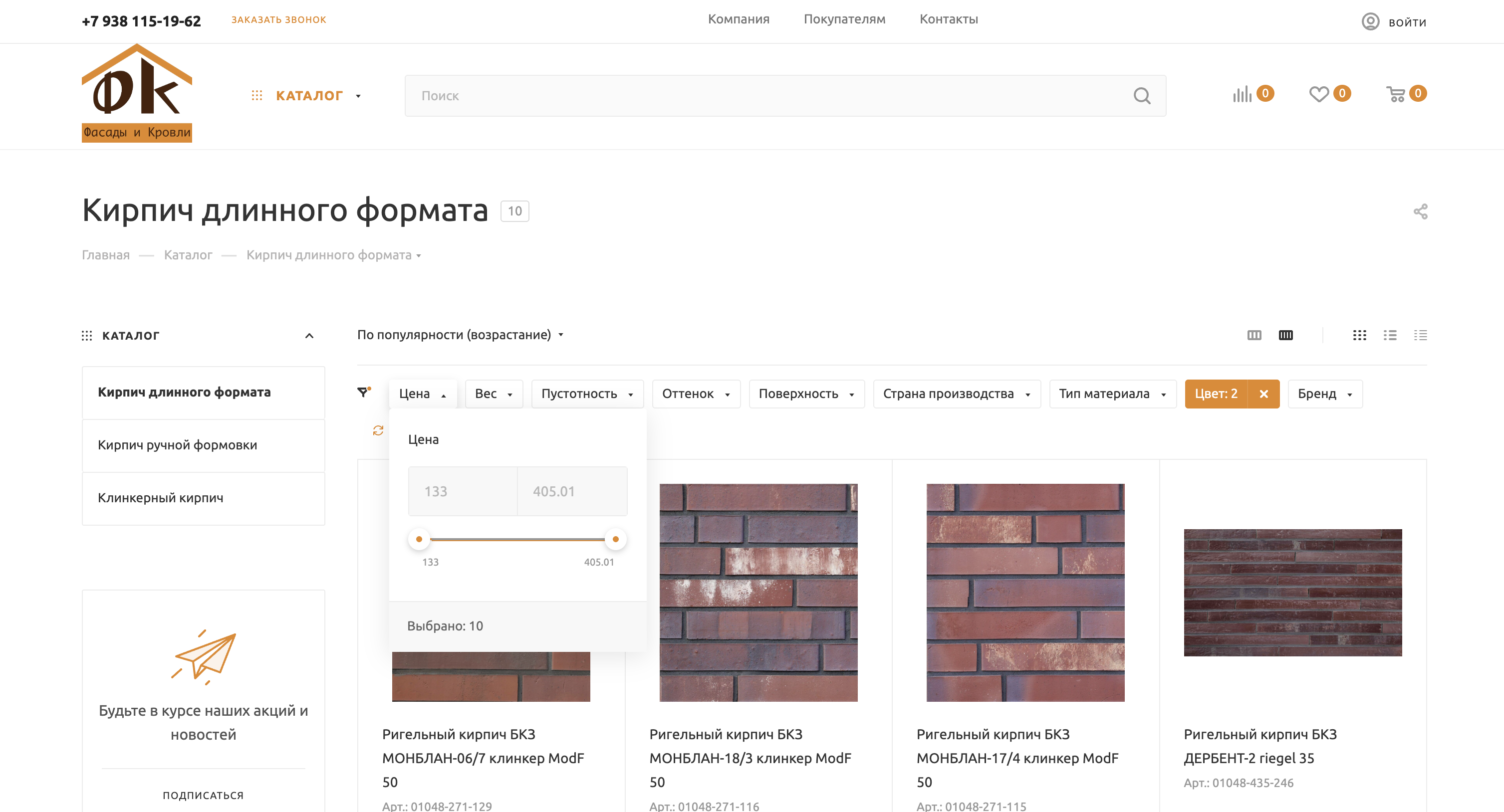Select the tile grid view icon

(1359, 335)
